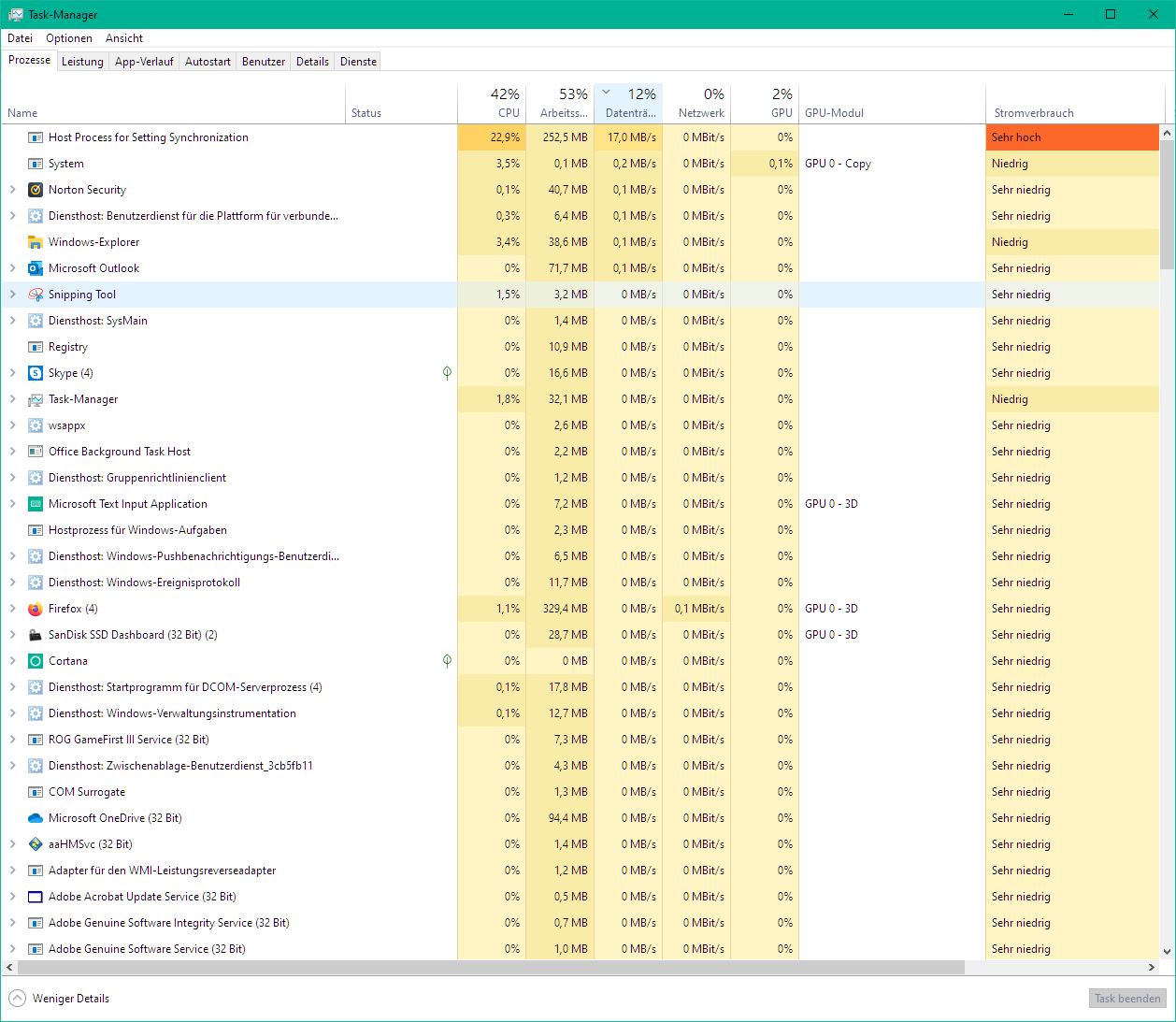Select 'Sehr hoch' power usage cell
Viewport: 1176px width, 1022px height.
1073,137
